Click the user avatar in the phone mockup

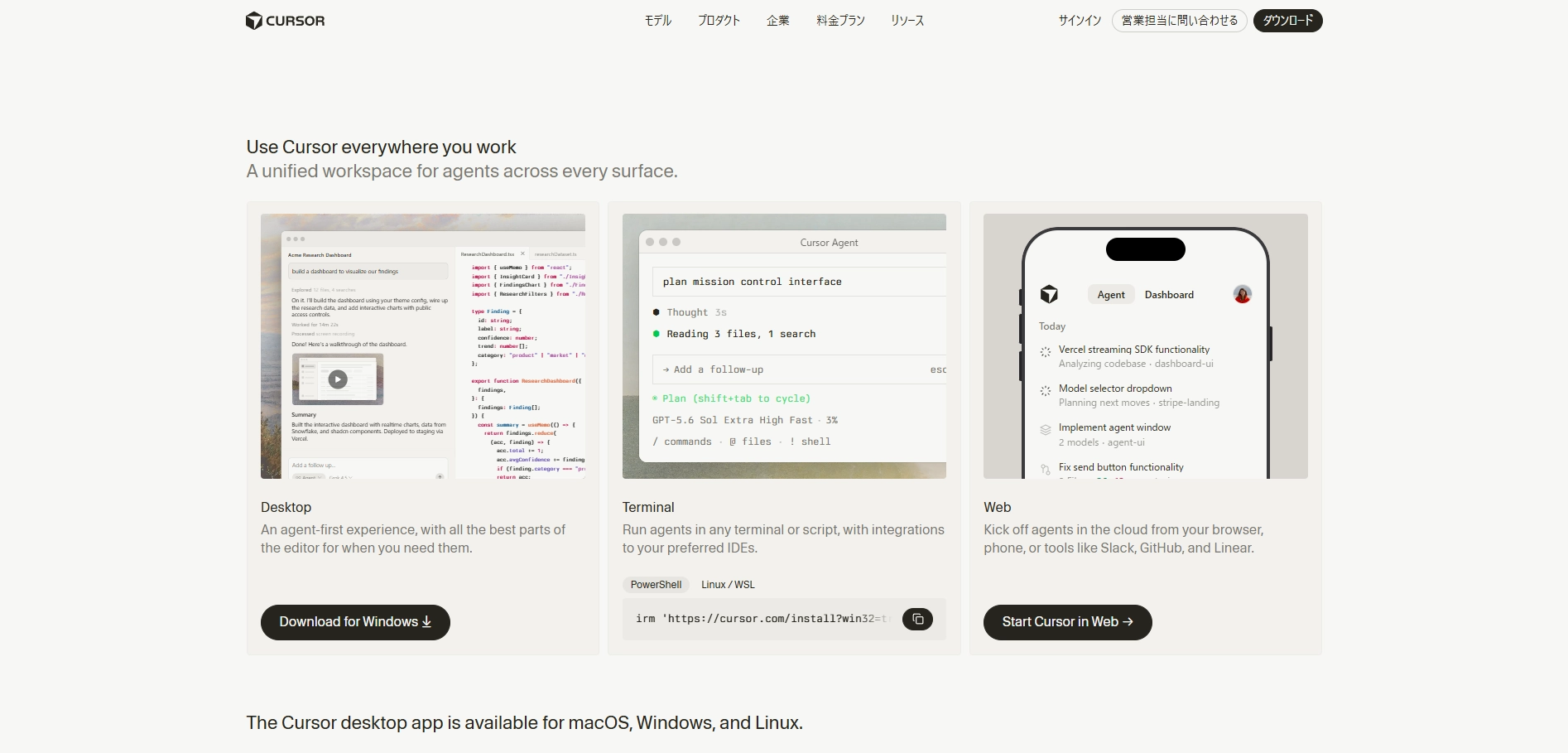(1242, 294)
